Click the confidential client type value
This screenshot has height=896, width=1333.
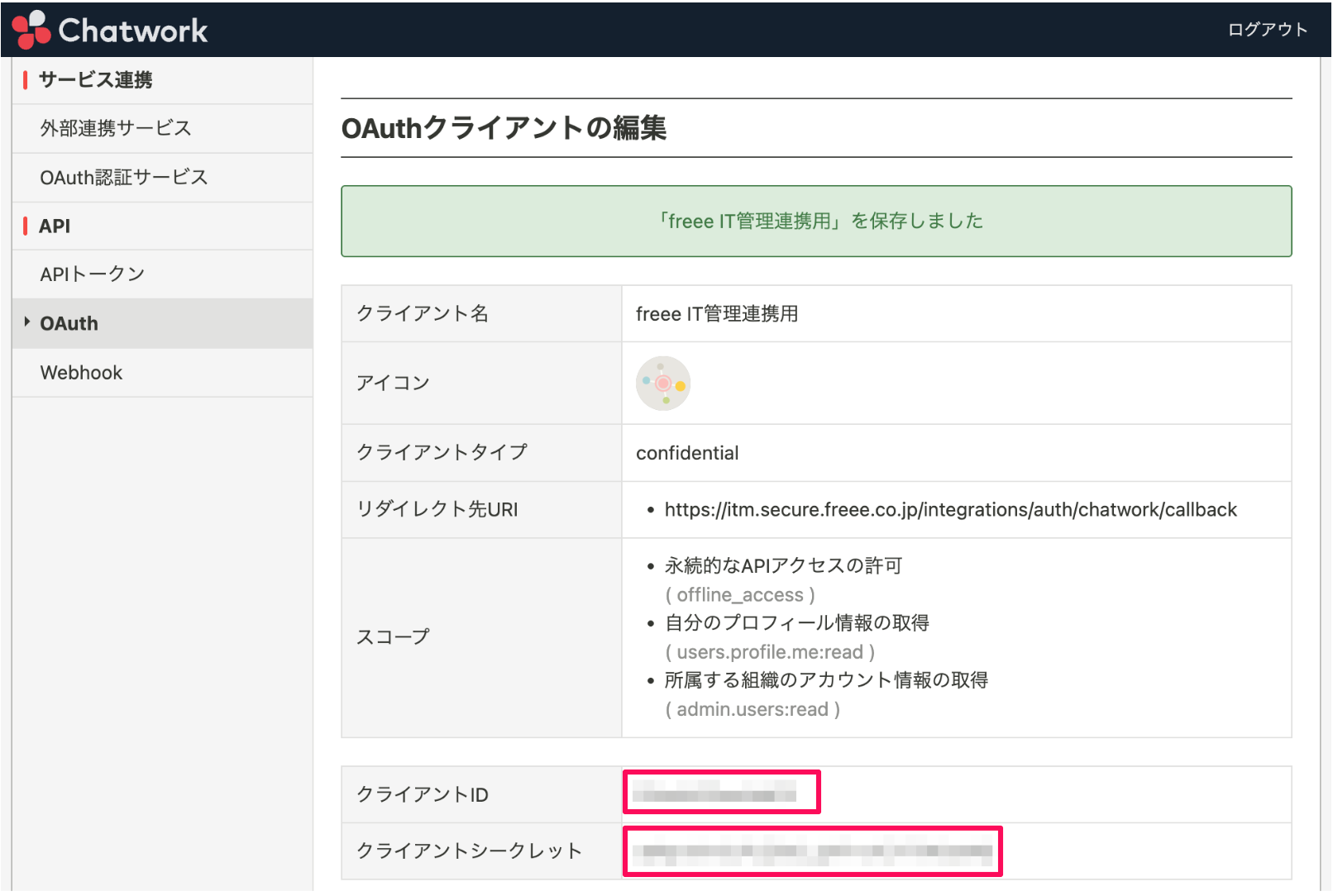pyautogui.click(x=687, y=453)
